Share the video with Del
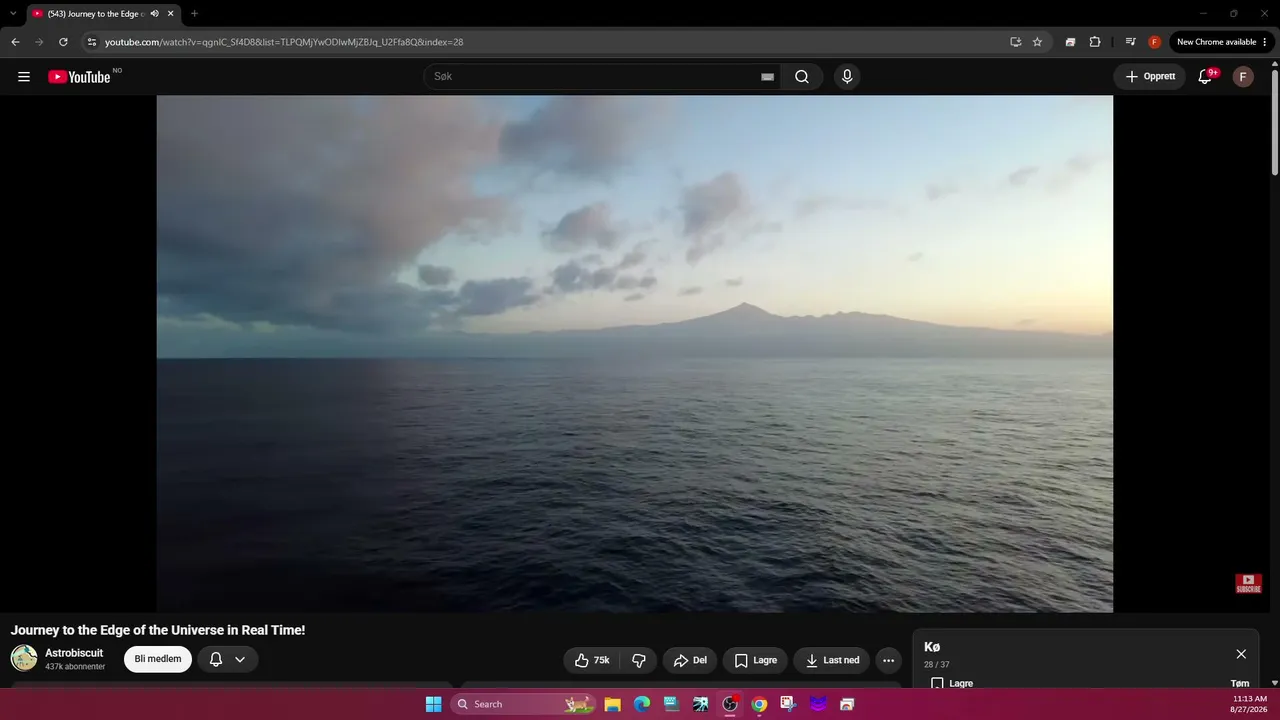Viewport: 1280px width, 720px height. point(690,660)
